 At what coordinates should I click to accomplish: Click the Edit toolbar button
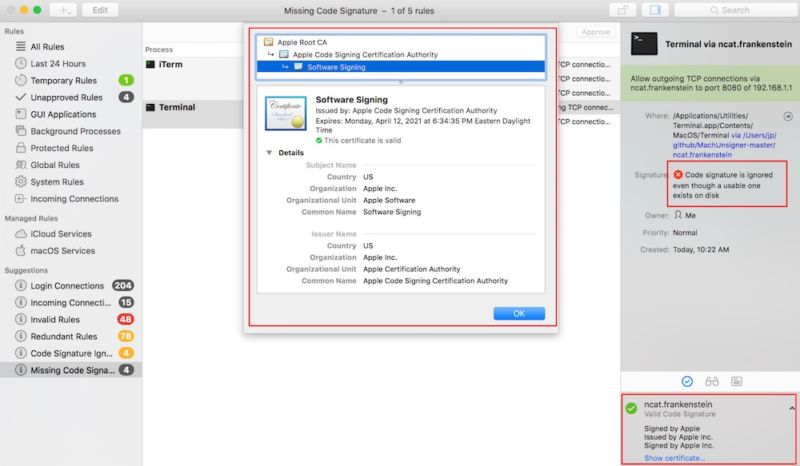[x=100, y=10]
